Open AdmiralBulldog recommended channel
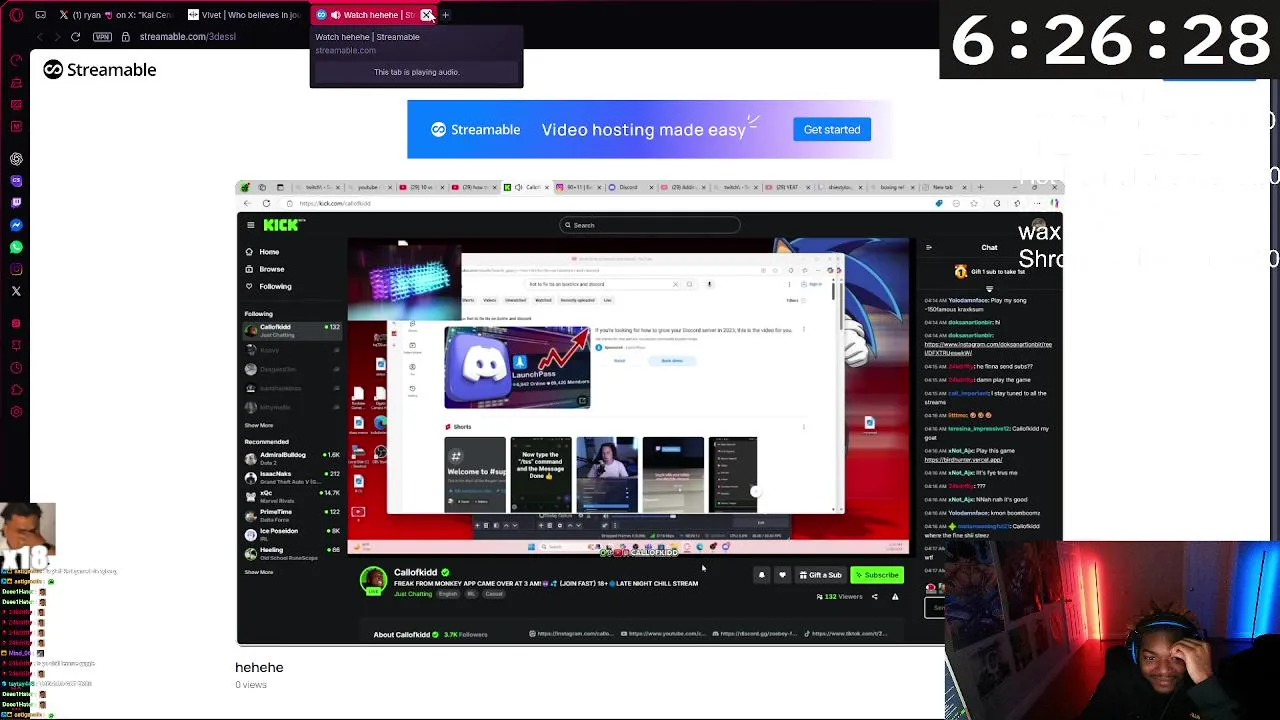Viewport: 1280px width, 720px height. tap(293, 458)
